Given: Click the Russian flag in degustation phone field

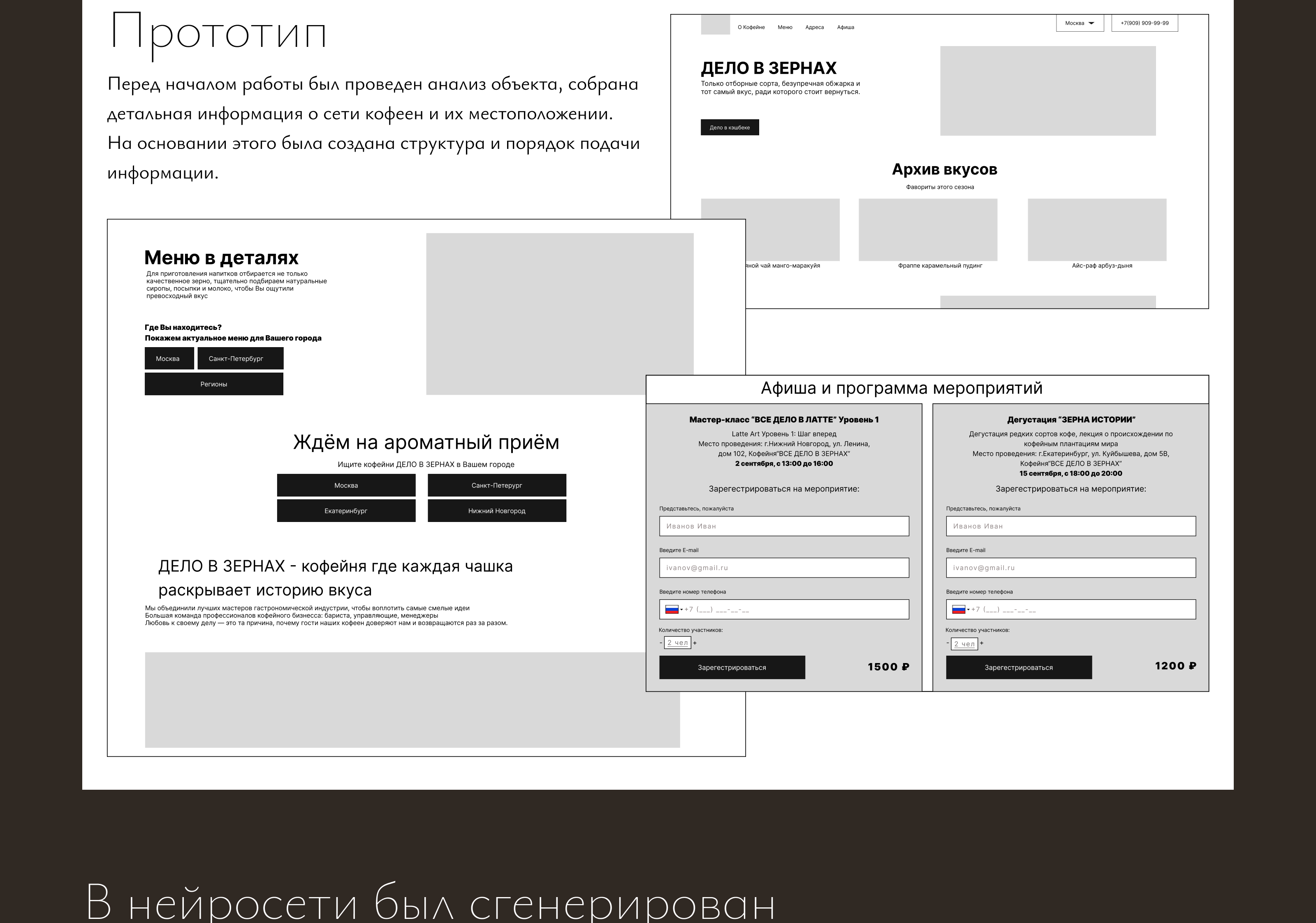Looking at the screenshot, I should pos(958,610).
